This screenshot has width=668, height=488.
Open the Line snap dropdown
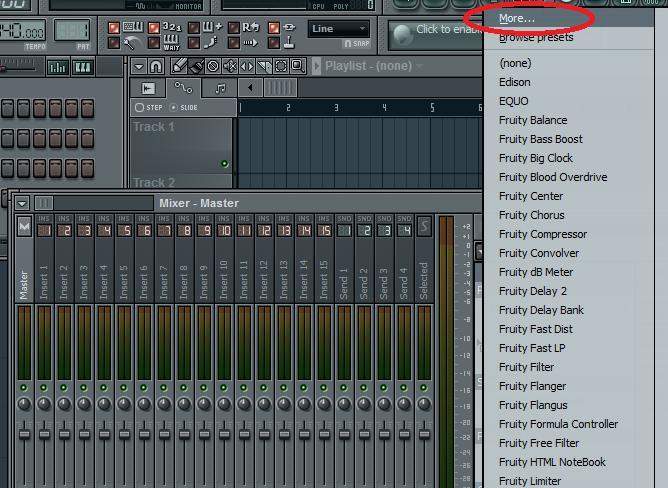point(338,29)
